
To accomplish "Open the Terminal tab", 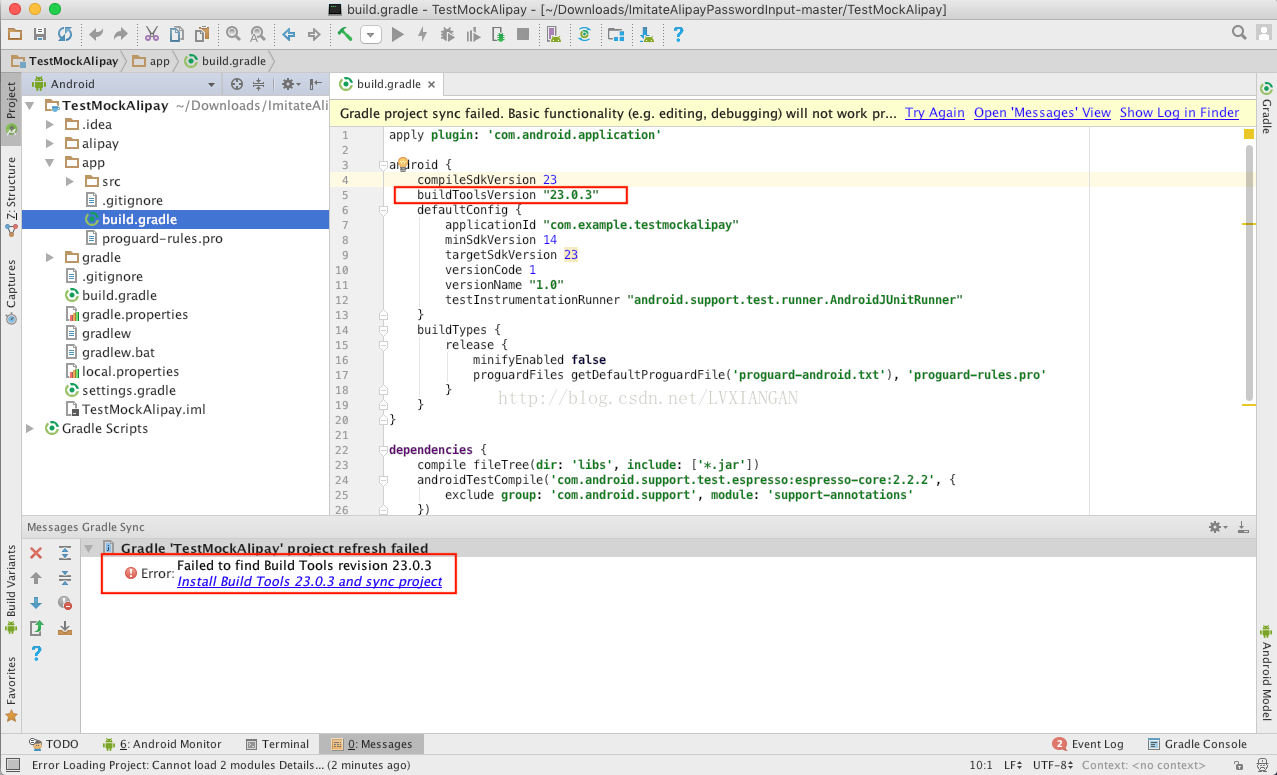I will (x=277, y=744).
